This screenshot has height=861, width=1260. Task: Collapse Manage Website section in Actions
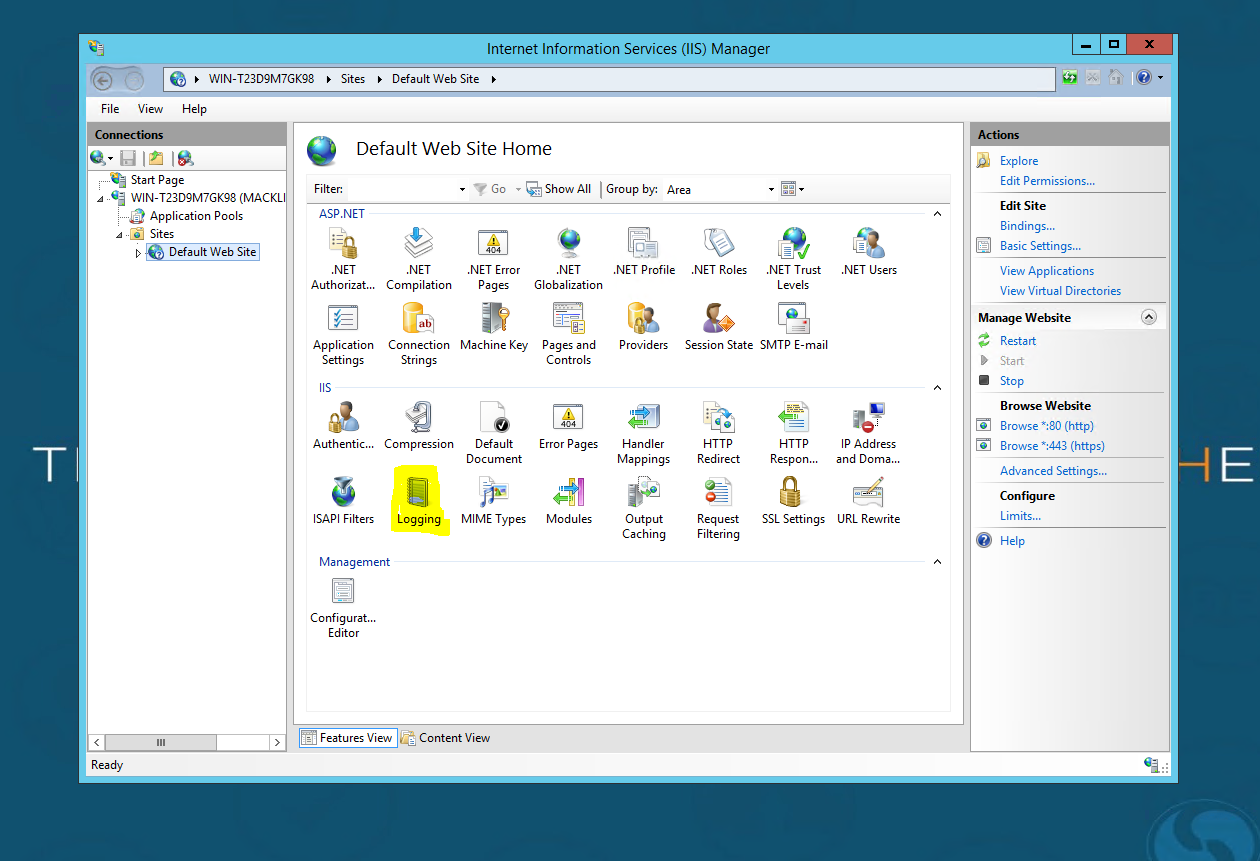pyautogui.click(x=1149, y=317)
